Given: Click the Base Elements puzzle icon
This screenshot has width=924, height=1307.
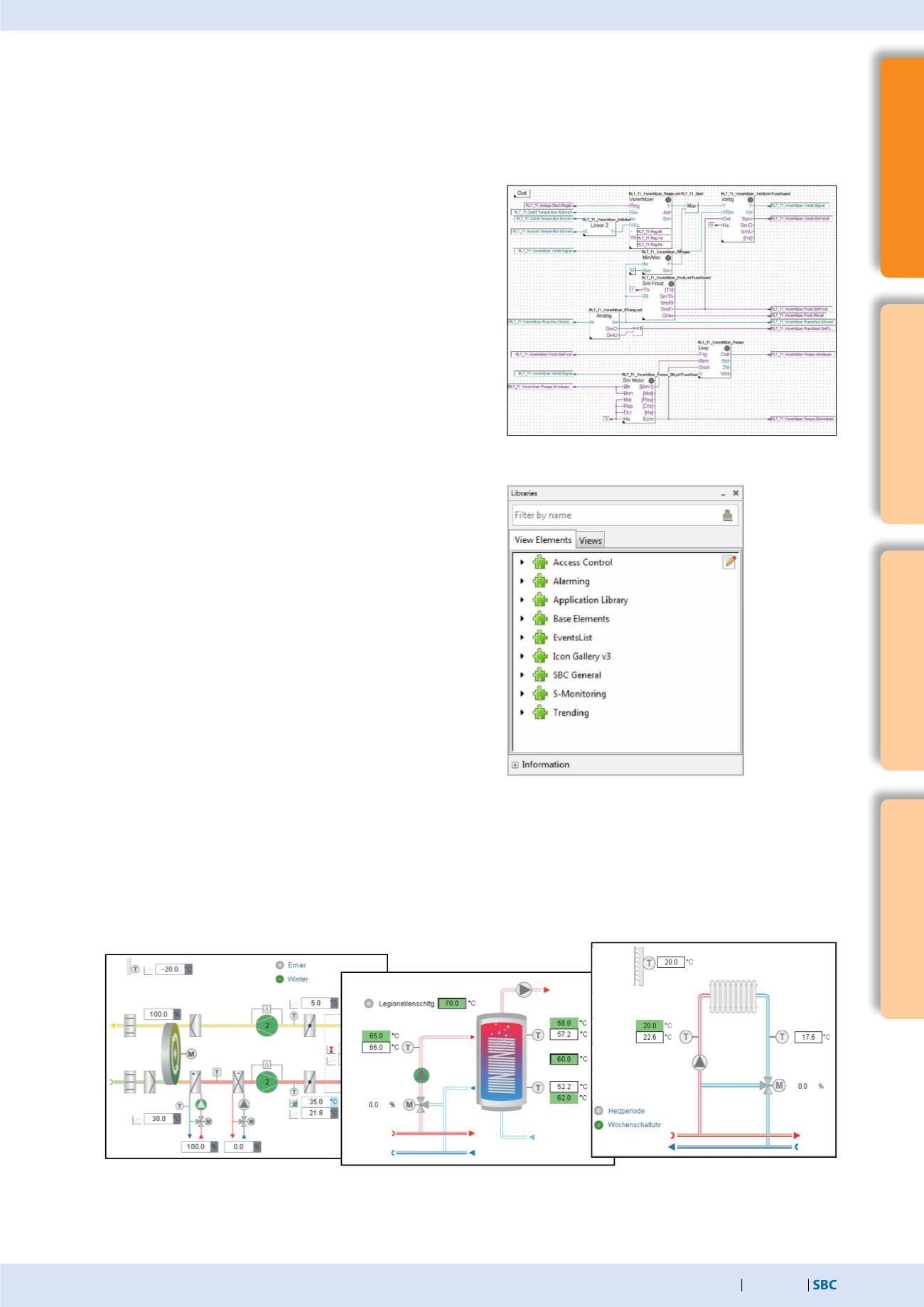Looking at the screenshot, I should (540, 618).
